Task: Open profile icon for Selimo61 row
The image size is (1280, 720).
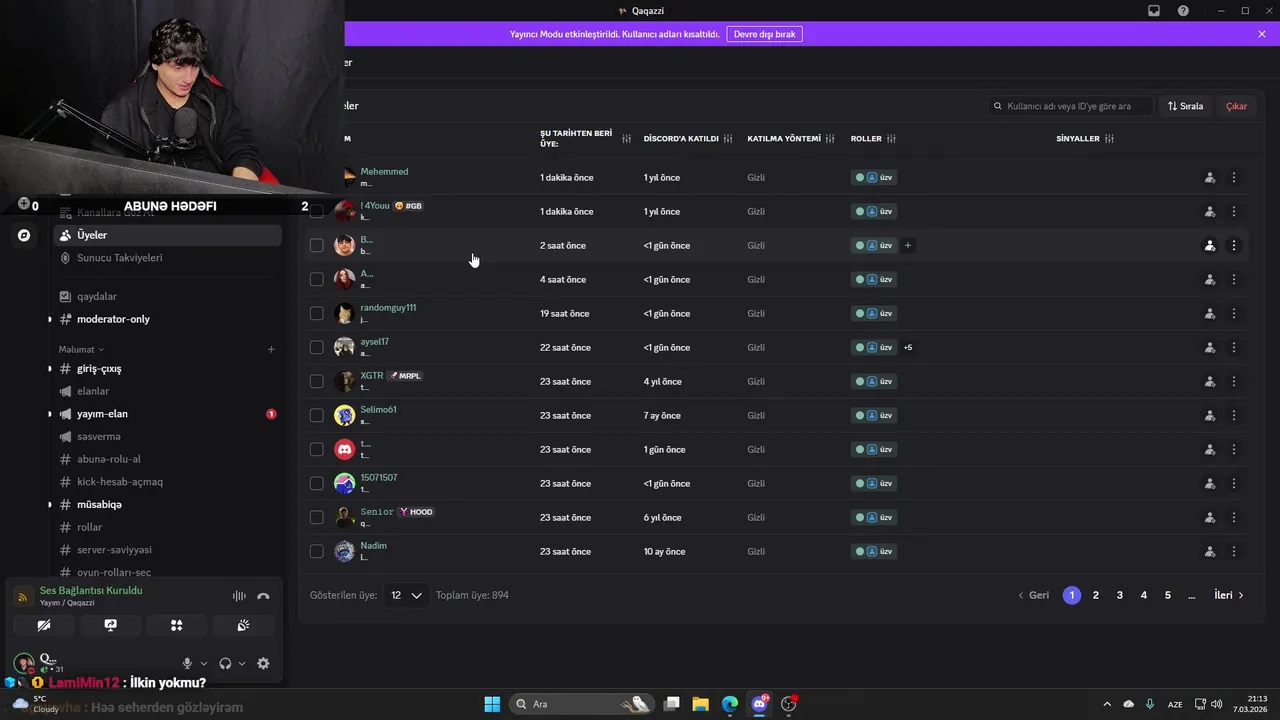Action: 1210,415
